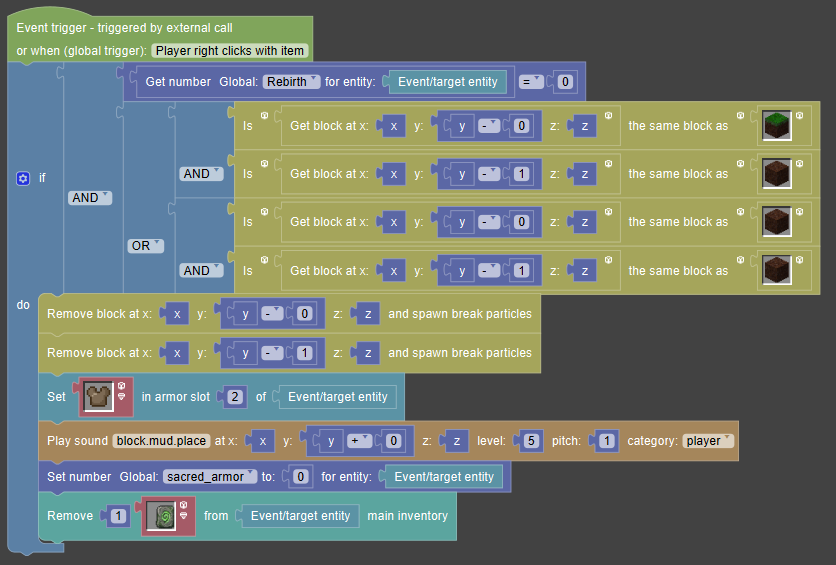The height and width of the screenshot is (565, 836).
Task: Click the 'or when (global trigger):' label
Action: (81, 51)
